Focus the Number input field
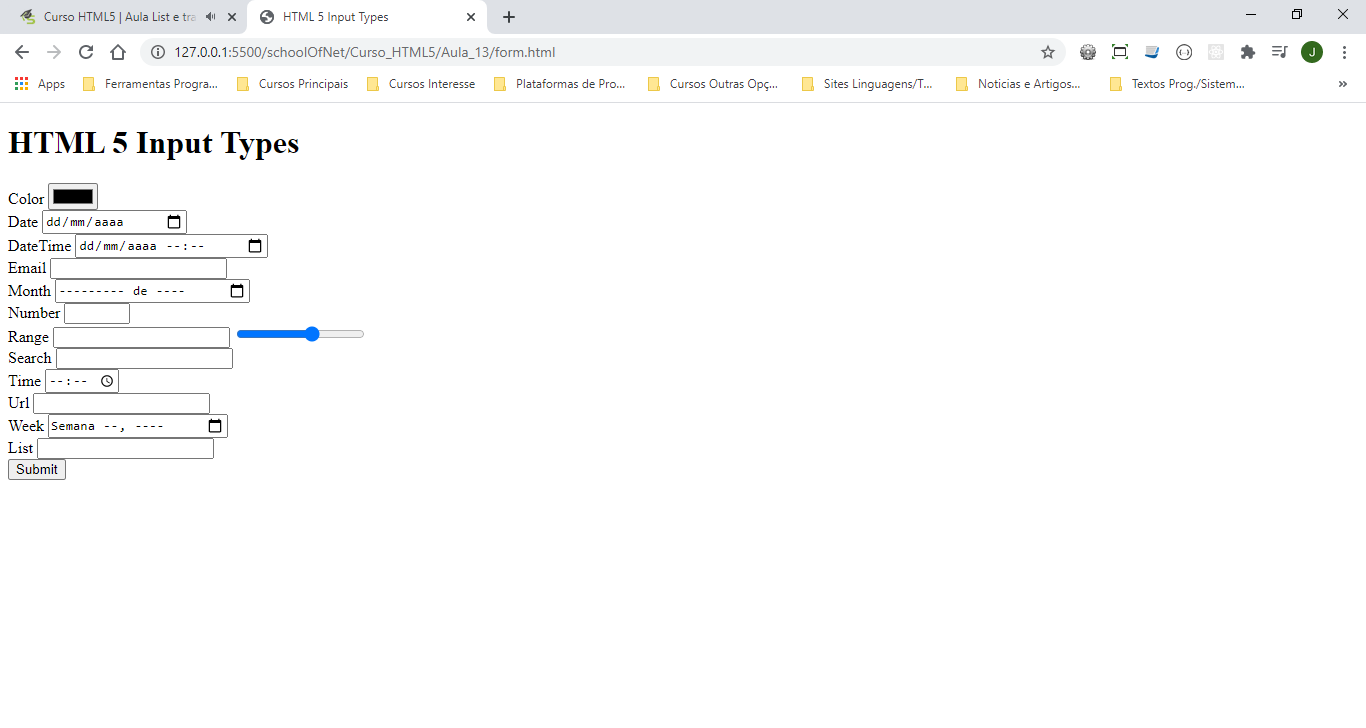Screen dimensions: 1366x728 click(x=97, y=313)
